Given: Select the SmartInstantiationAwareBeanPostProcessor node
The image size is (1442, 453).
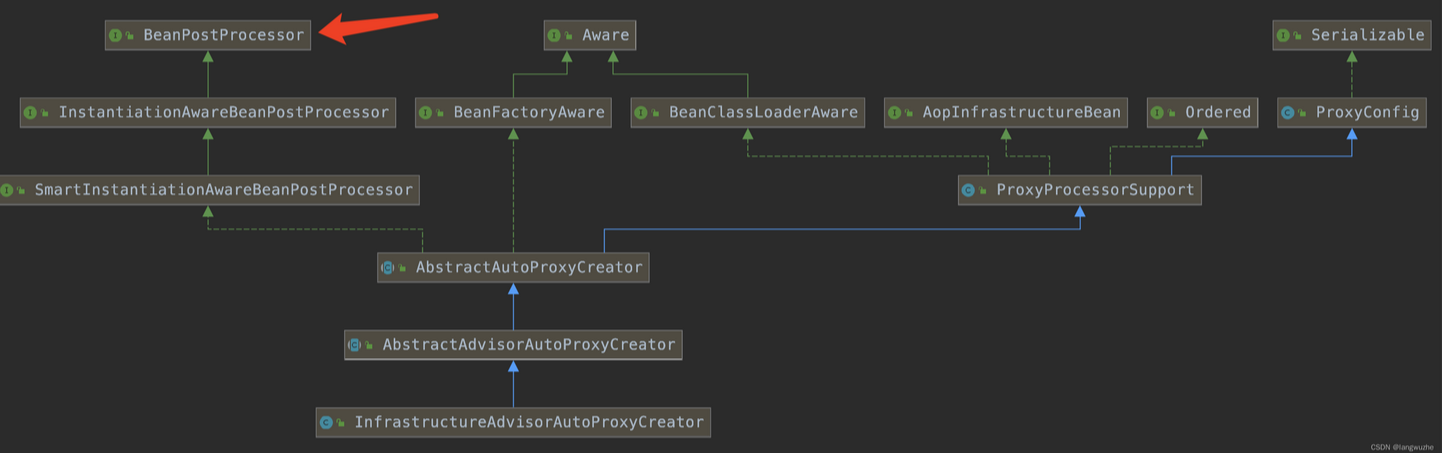Looking at the screenshot, I should point(208,189).
